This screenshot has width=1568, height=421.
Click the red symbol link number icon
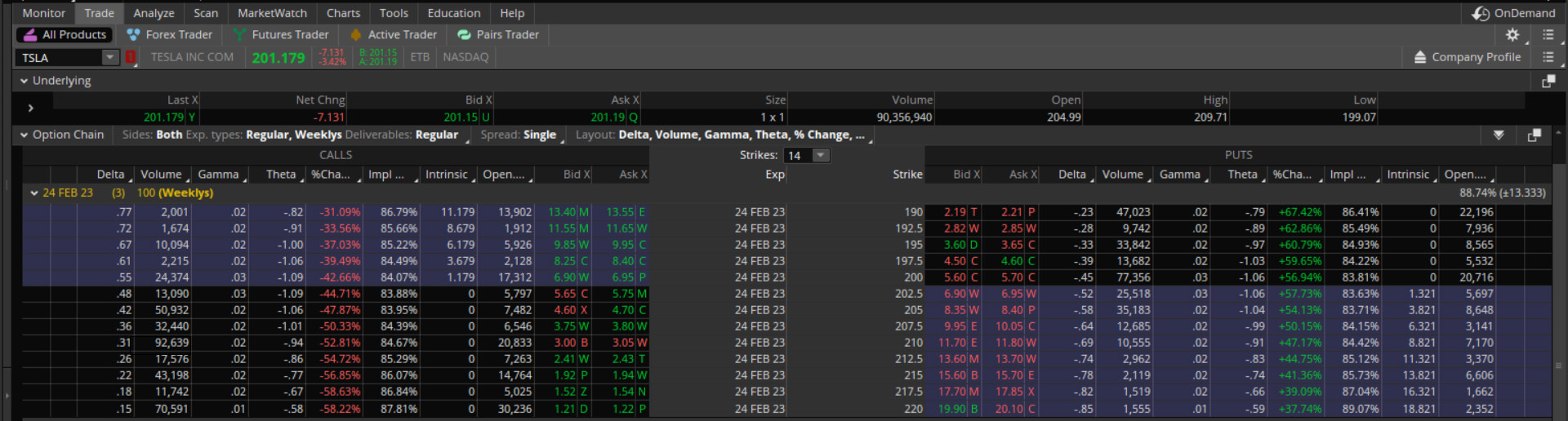pyautogui.click(x=130, y=57)
